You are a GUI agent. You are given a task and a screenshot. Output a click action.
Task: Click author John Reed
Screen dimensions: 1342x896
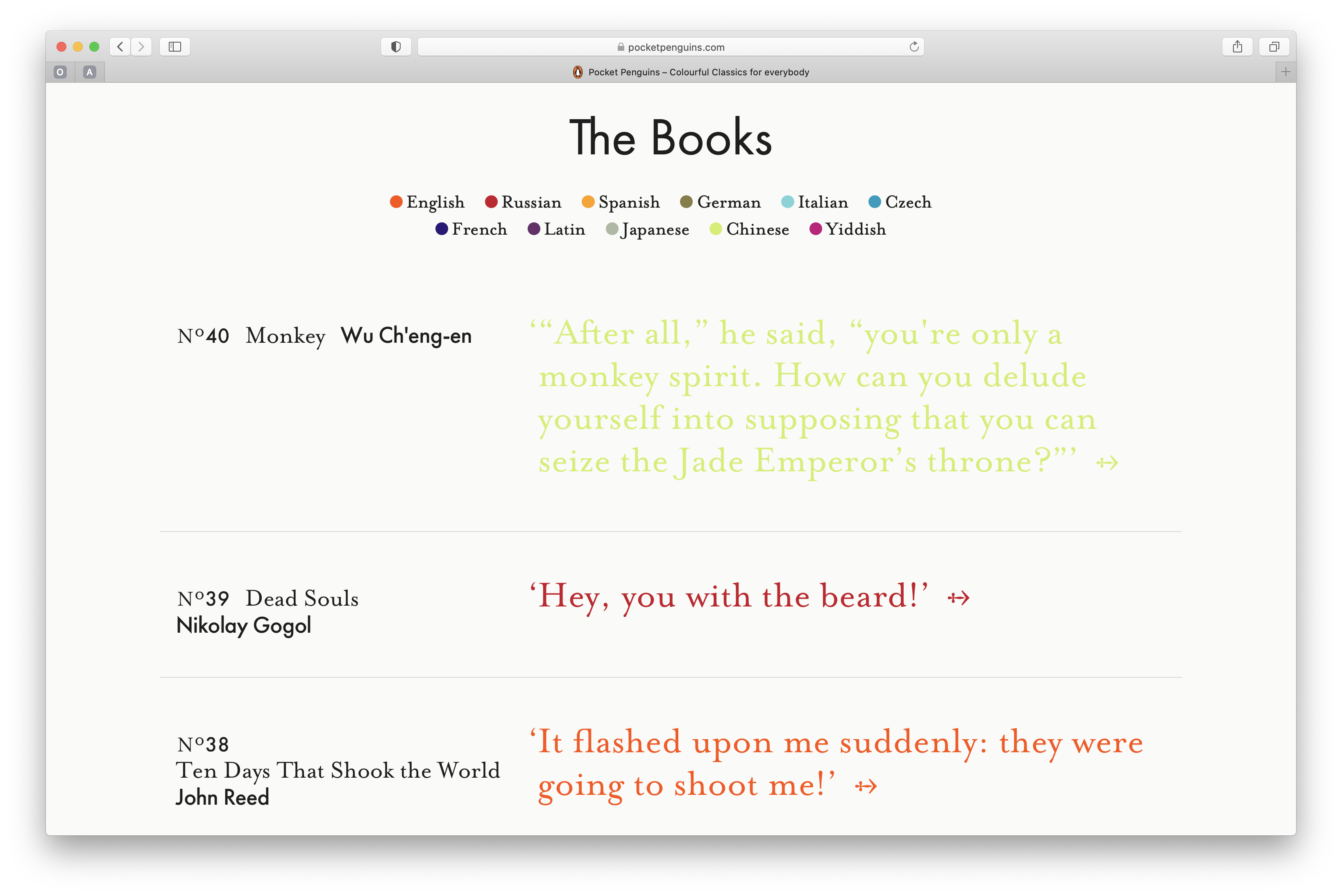pyautogui.click(x=222, y=797)
